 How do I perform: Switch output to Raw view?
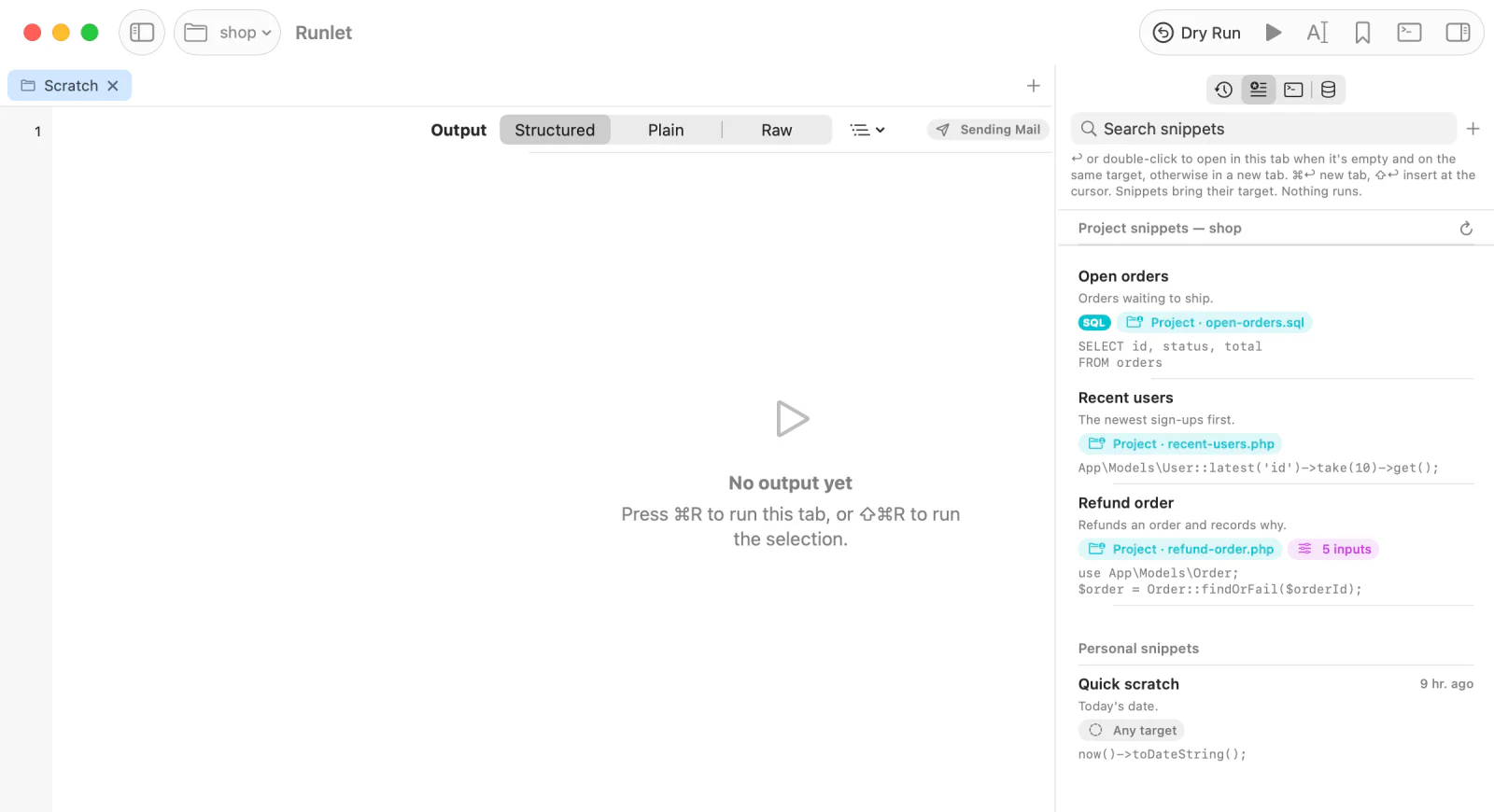[x=776, y=130]
